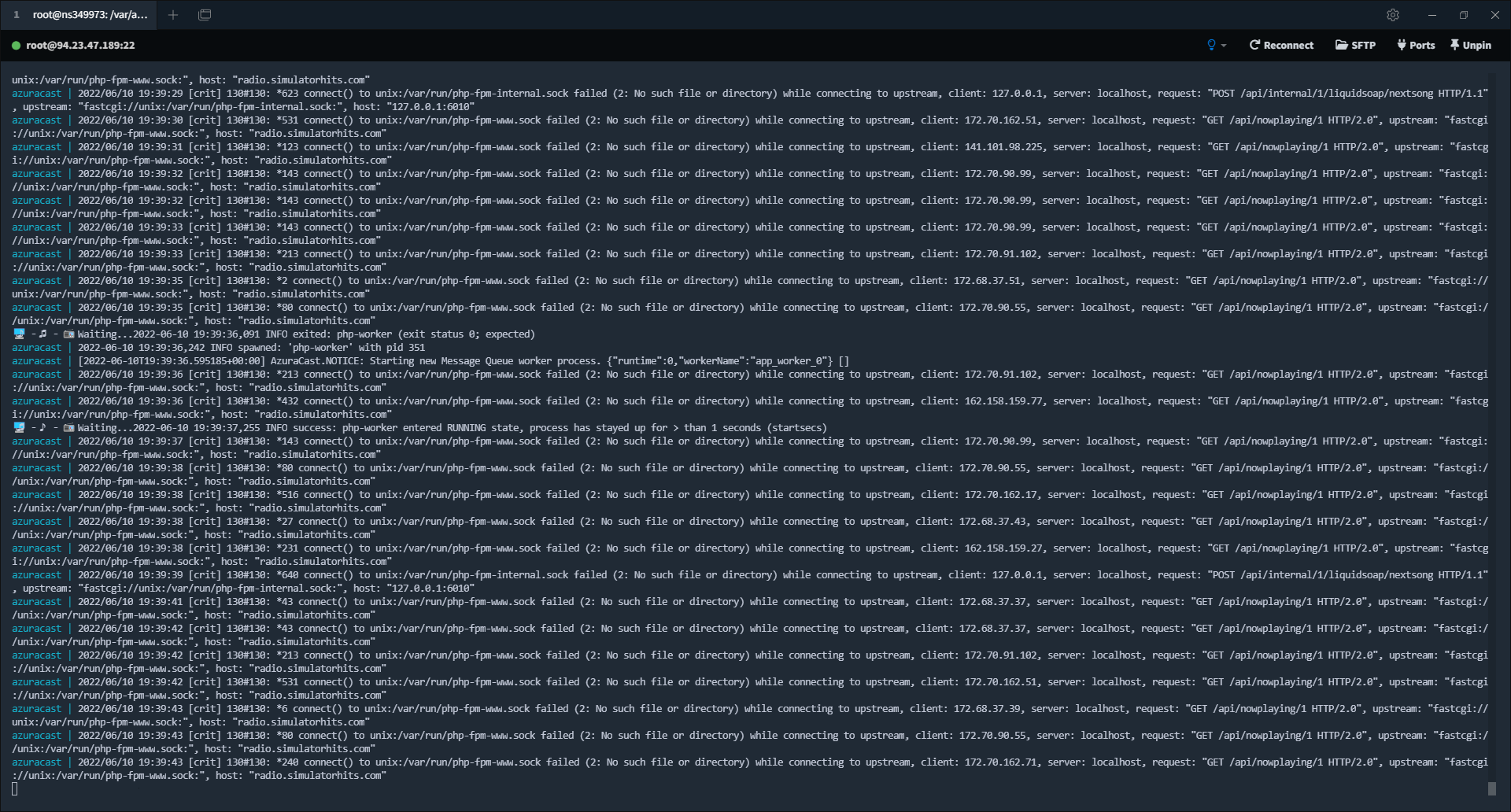1511x812 pixels.
Task: Unpin the current terminal session
Action: pyautogui.click(x=1470, y=45)
